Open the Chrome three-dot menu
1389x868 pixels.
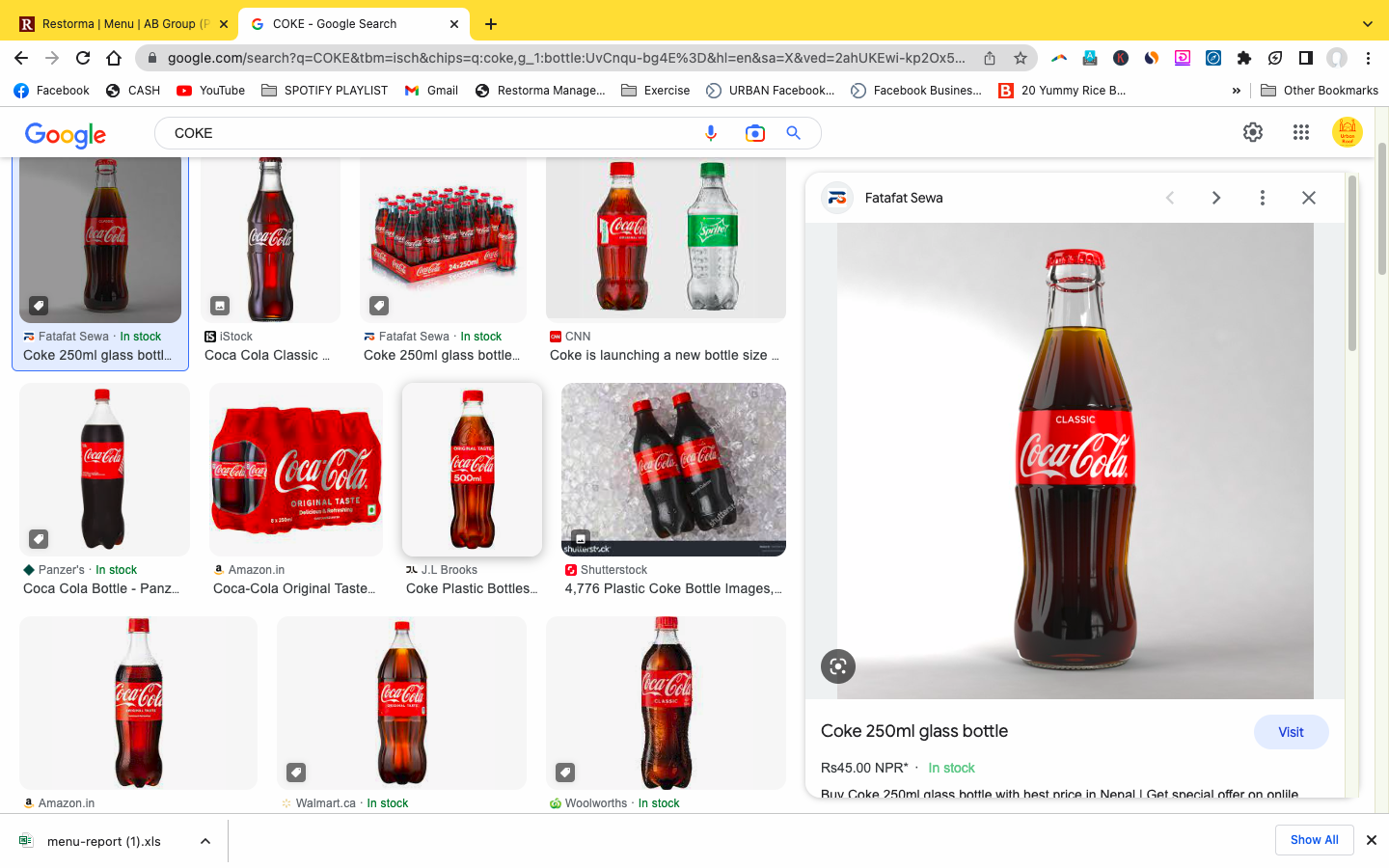pyautogui.click(x=1368, y=58)
